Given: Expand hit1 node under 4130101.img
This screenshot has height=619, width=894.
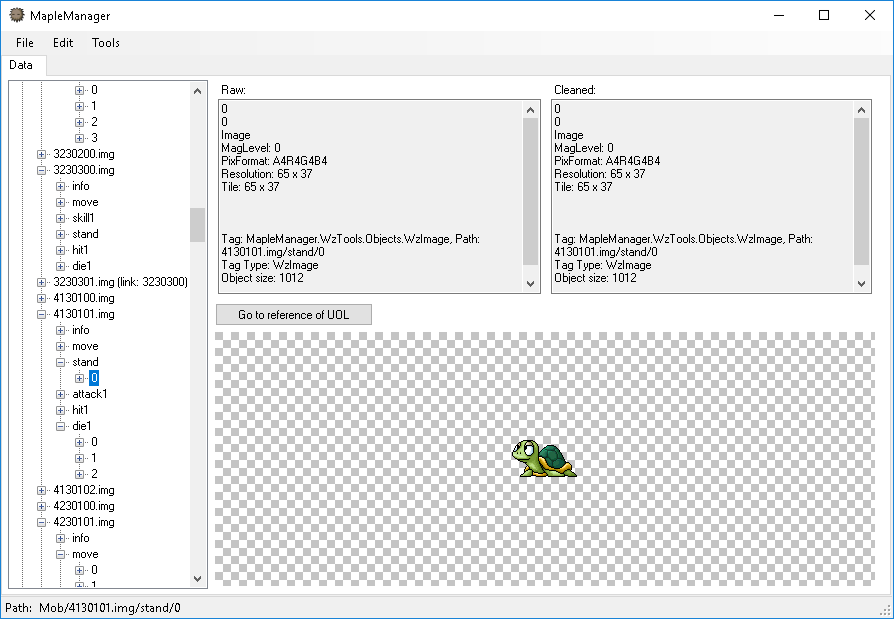Looking at the screenshot, I should coord(60,410).
